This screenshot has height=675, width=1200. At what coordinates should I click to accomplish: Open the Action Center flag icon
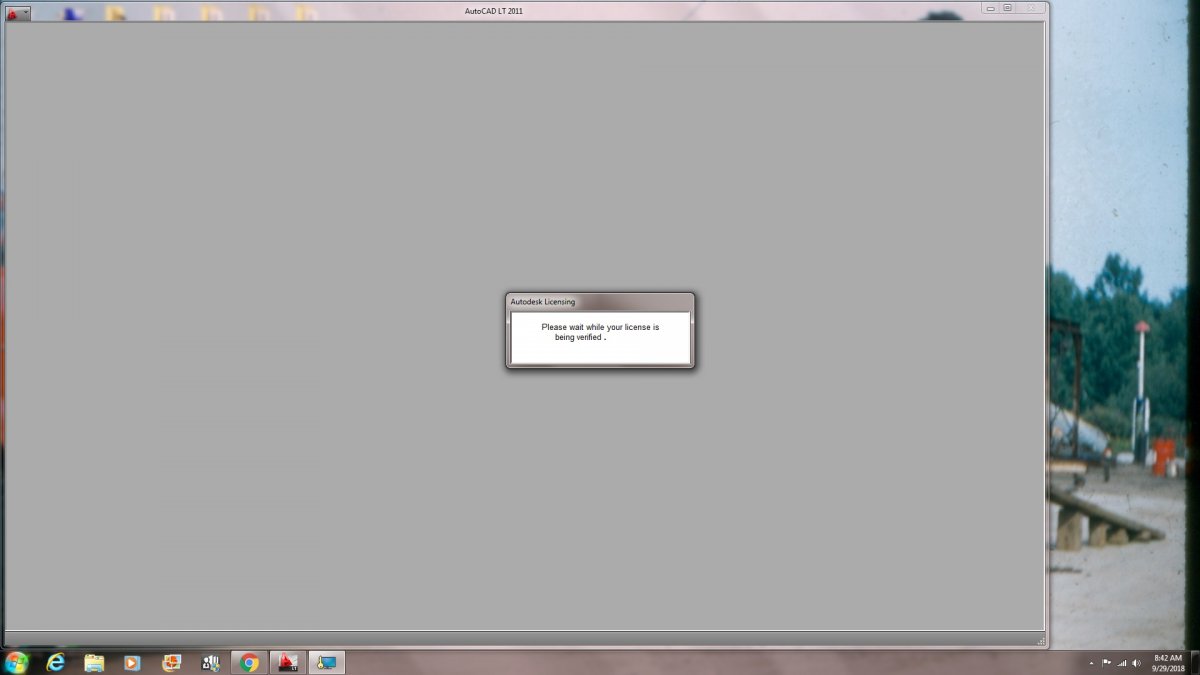[1107, 663]
